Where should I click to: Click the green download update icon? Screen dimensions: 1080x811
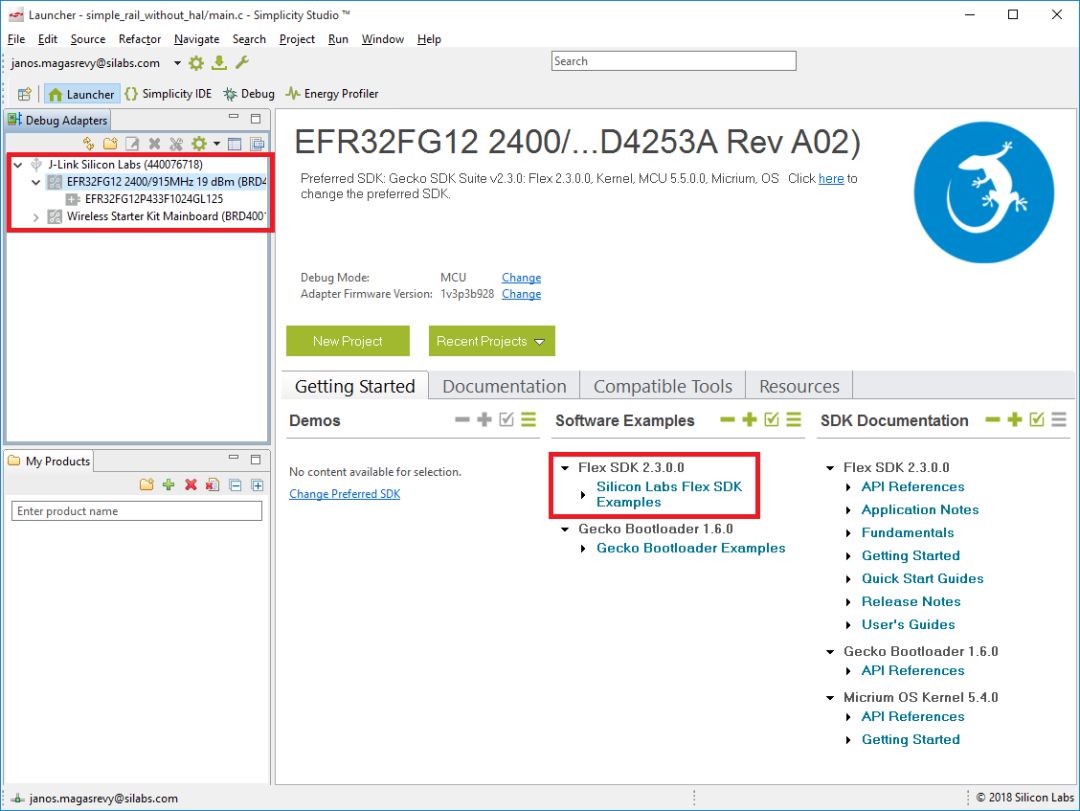pos(219,63)
